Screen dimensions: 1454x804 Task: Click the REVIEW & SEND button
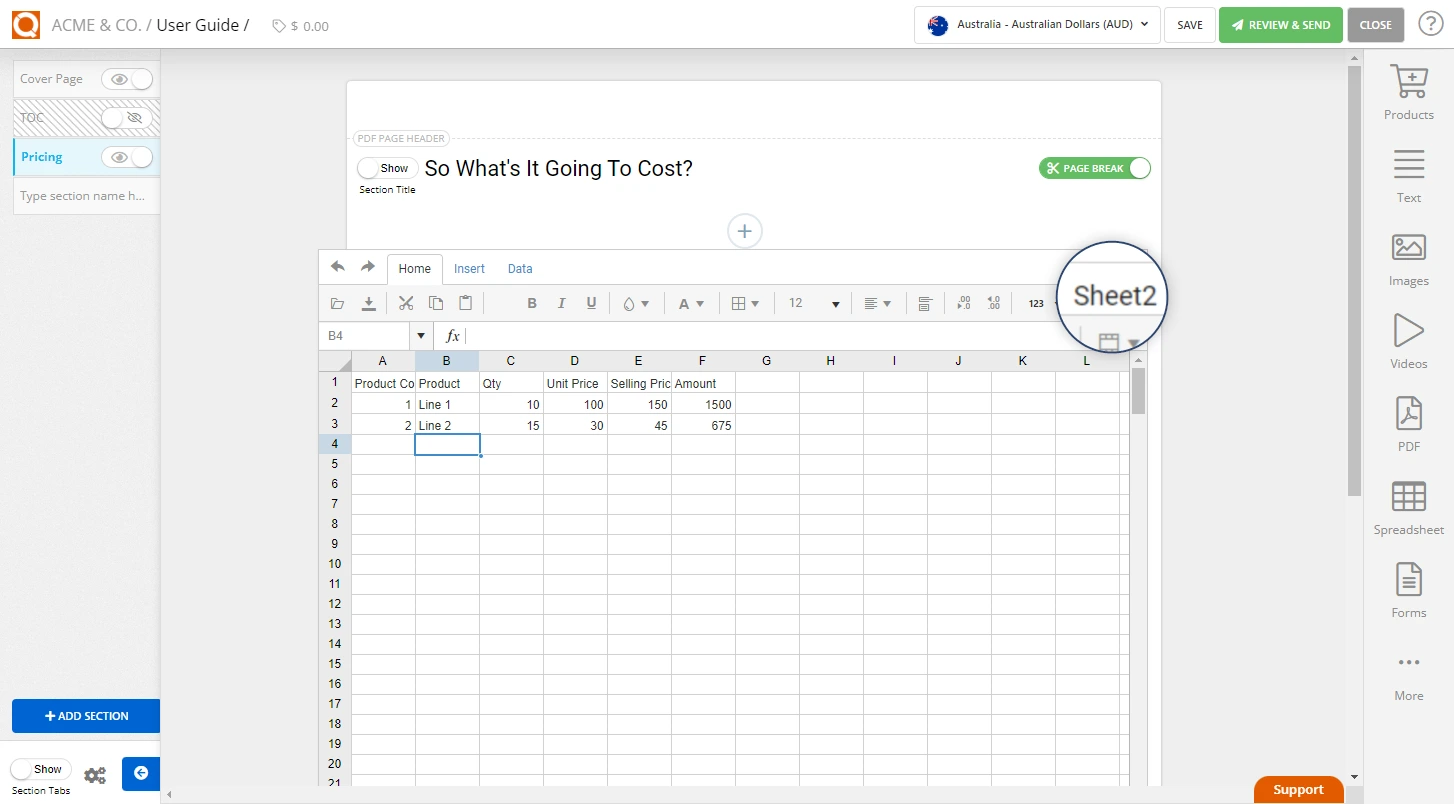tap(1280, 24)
